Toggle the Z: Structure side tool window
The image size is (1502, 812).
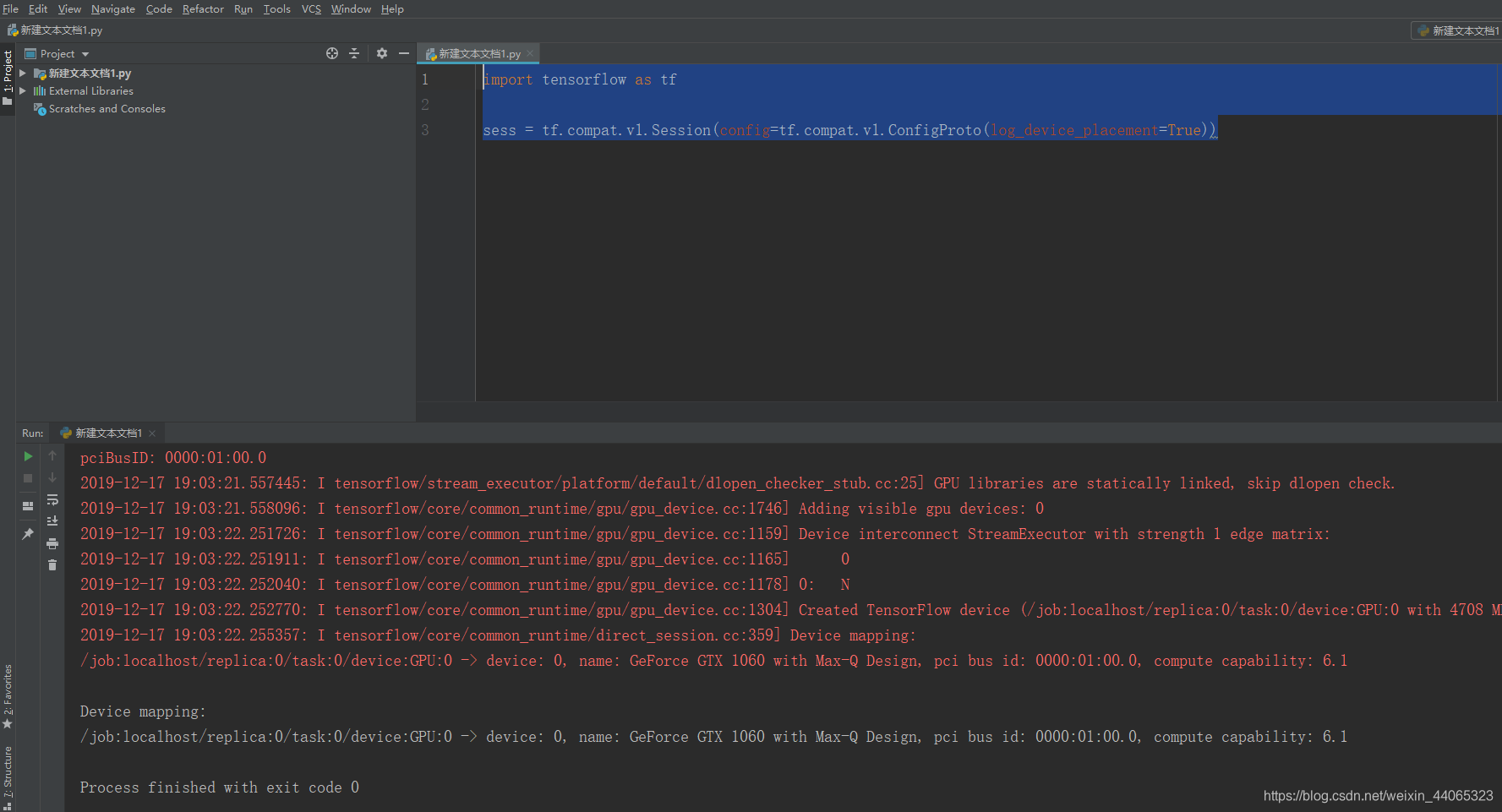(8, 777)
